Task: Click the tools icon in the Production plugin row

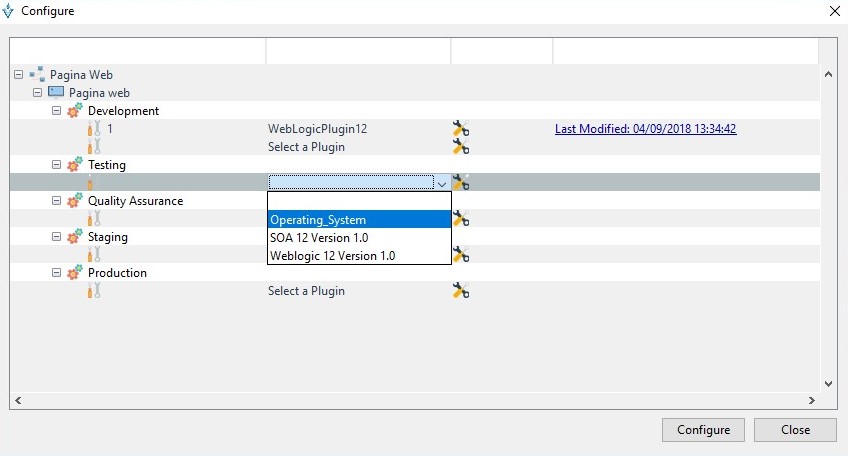Action: [460, 291]
